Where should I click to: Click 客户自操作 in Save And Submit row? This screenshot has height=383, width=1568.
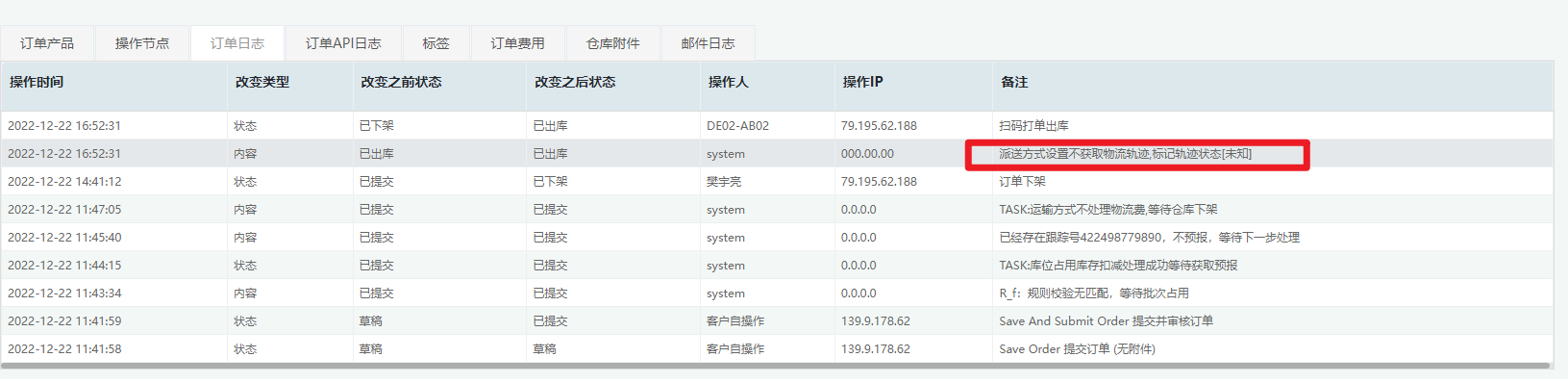coord(735,321)
